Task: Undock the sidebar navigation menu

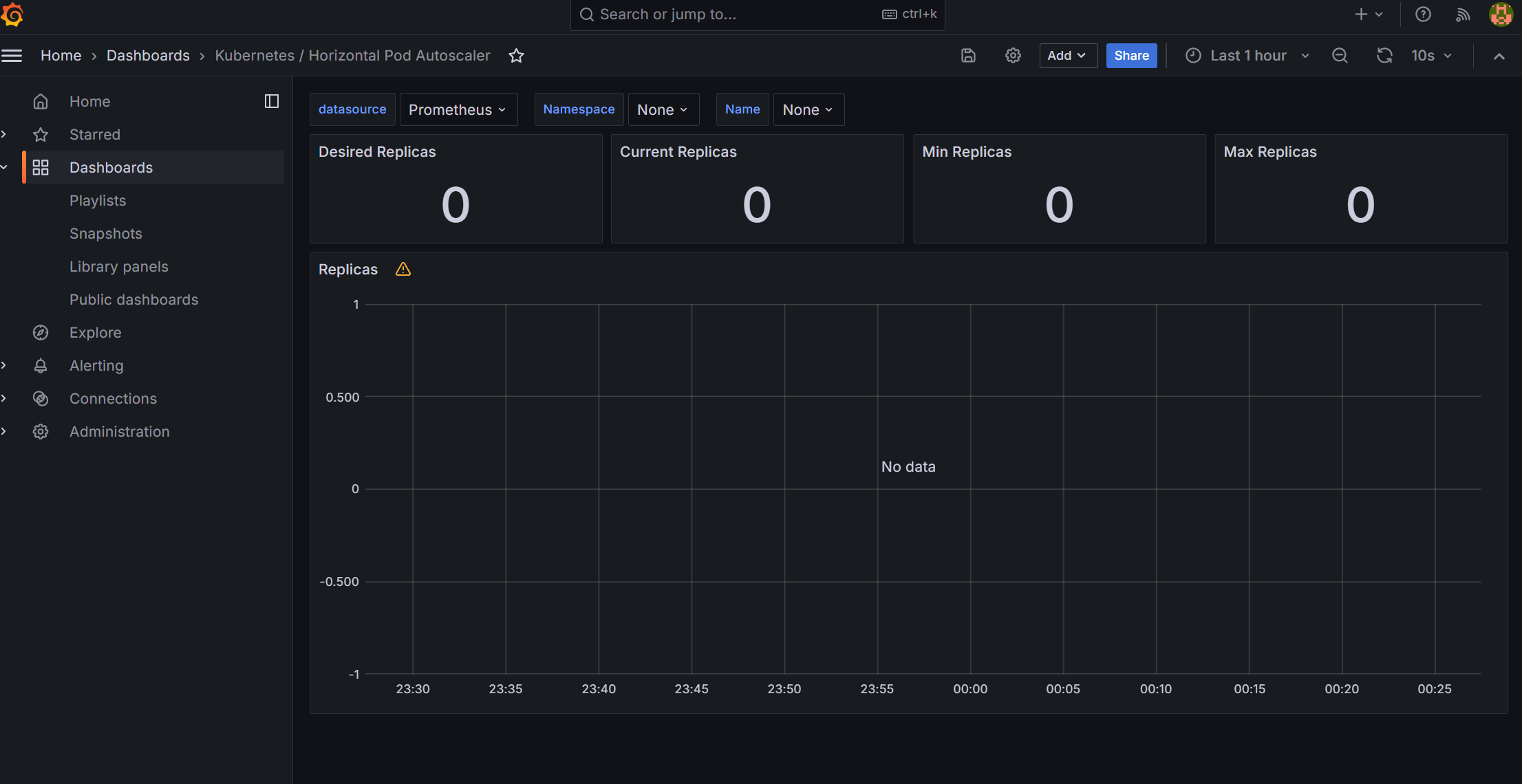Action: pos(272,101)
